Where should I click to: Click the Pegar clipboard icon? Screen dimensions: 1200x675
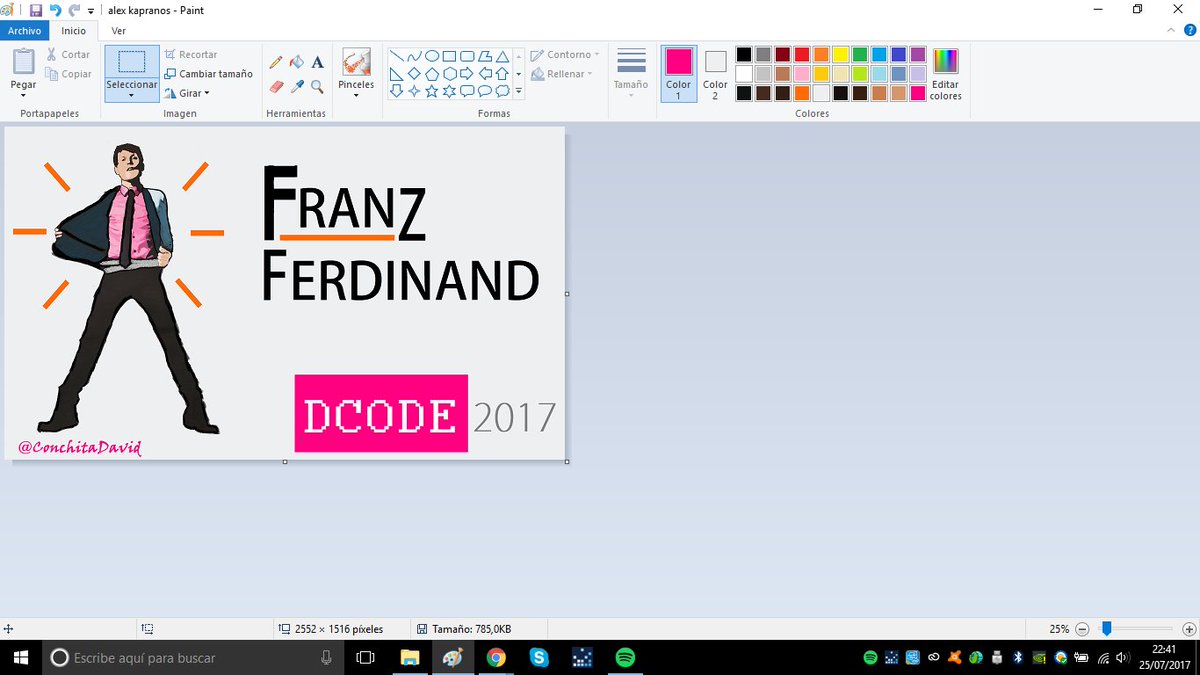23,62
